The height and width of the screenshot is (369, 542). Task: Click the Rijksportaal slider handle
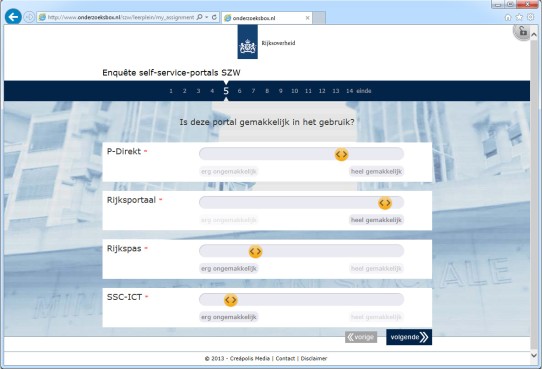point(385,203)
